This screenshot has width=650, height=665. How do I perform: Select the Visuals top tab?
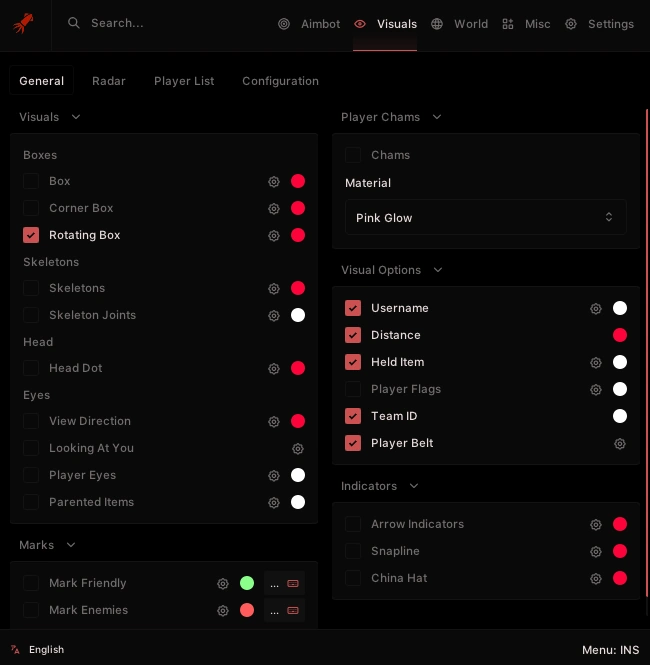(x=385, y=24)
